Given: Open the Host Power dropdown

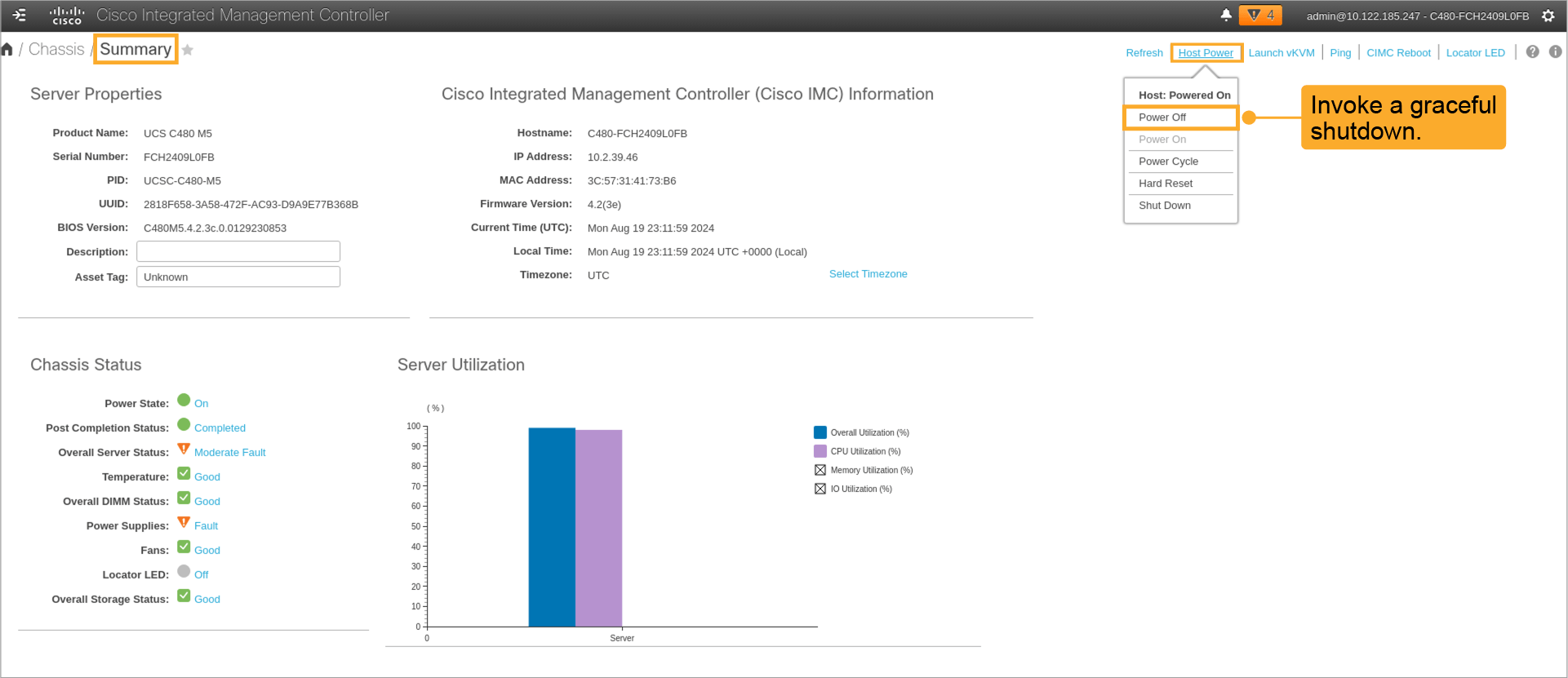Looking at the screenshot, I should tap(1206, 53).
